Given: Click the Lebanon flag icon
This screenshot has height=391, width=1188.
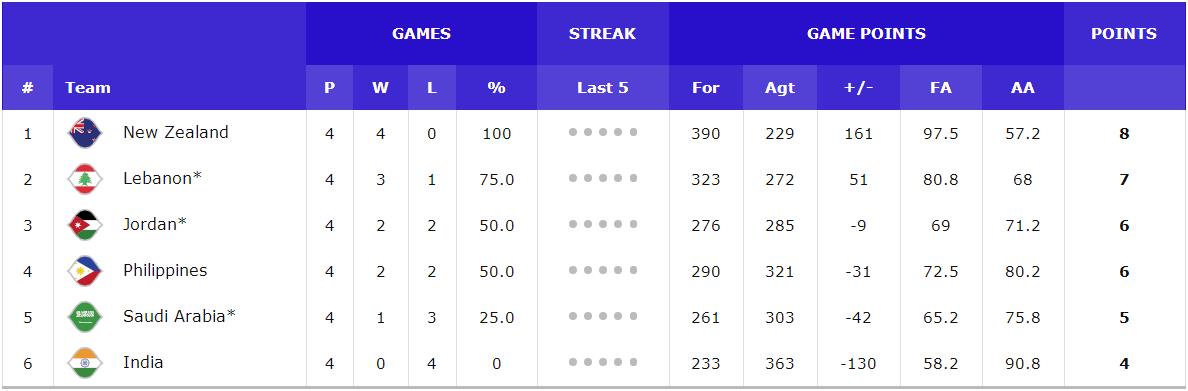Looking at the screenshot, I should coord(84,180).
